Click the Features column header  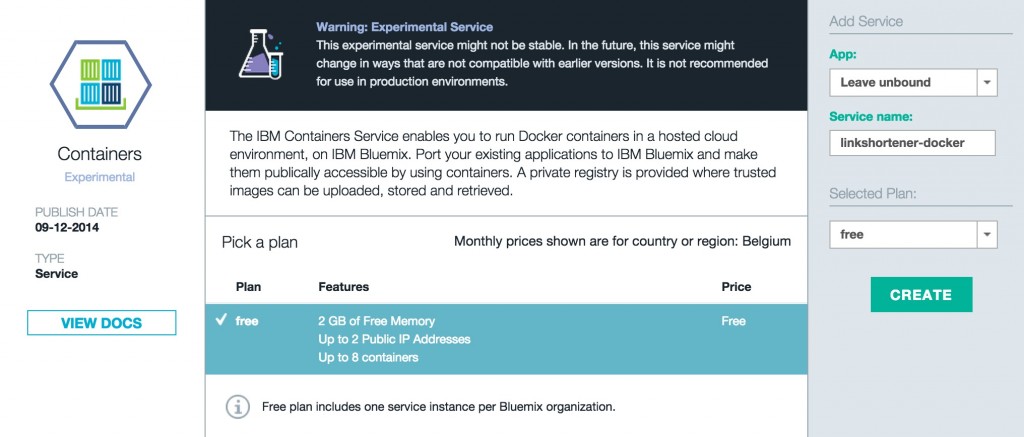[344, 287]
